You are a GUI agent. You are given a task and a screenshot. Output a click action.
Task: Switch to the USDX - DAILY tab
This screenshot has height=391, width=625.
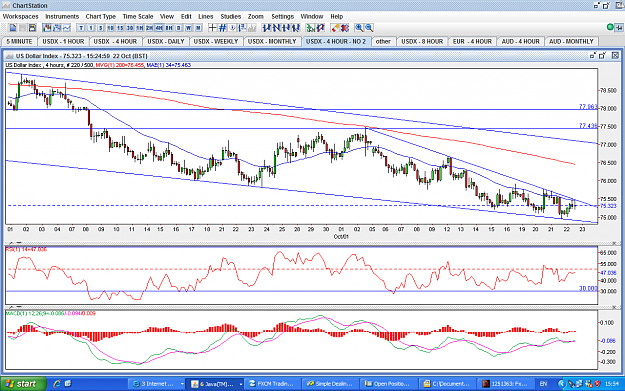coord(166,41)
